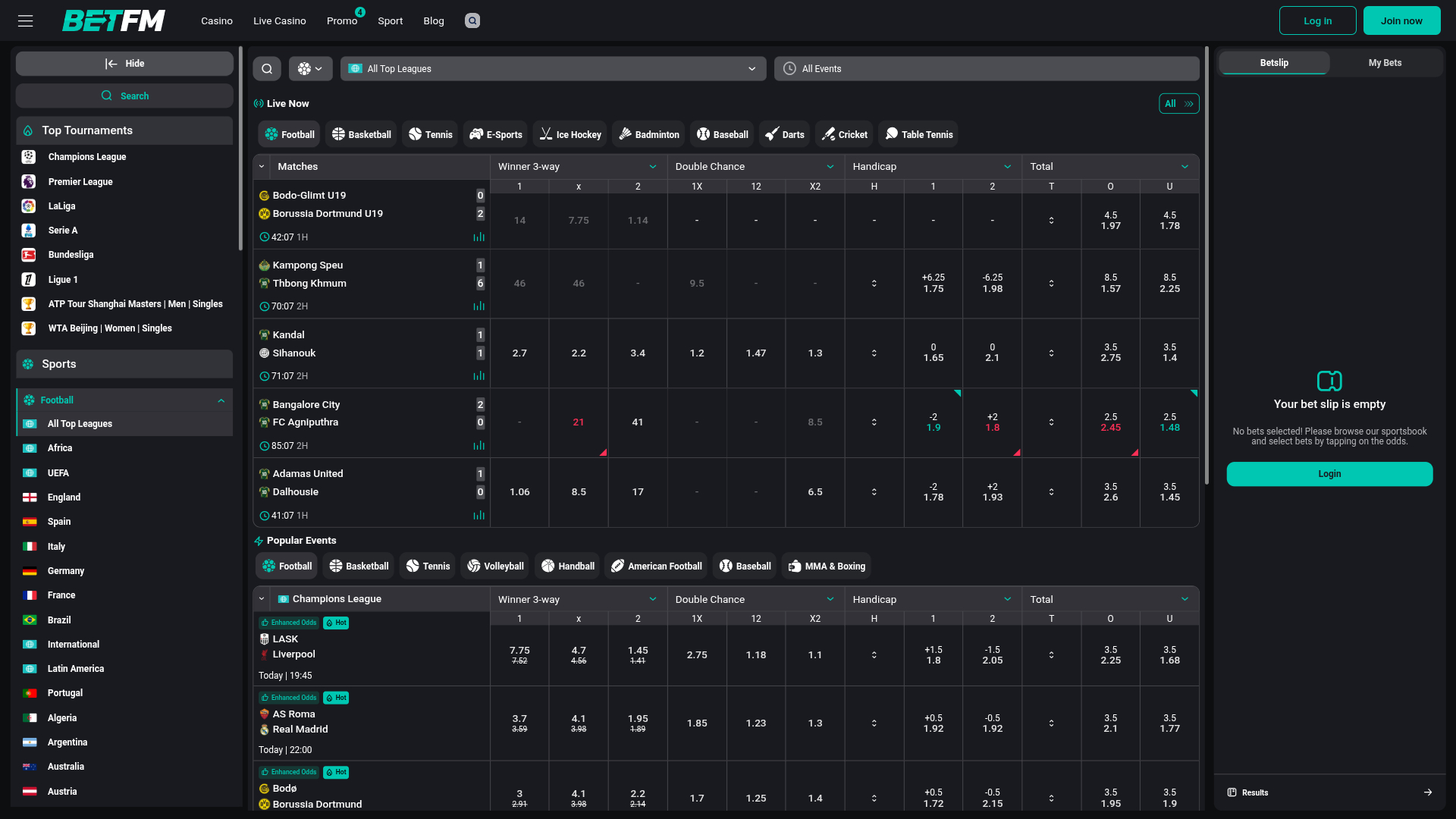Viewport: 1456px width, 819px height.
Task: Select odds 7.75 for LASK win
Action: [x=519, y=654]
